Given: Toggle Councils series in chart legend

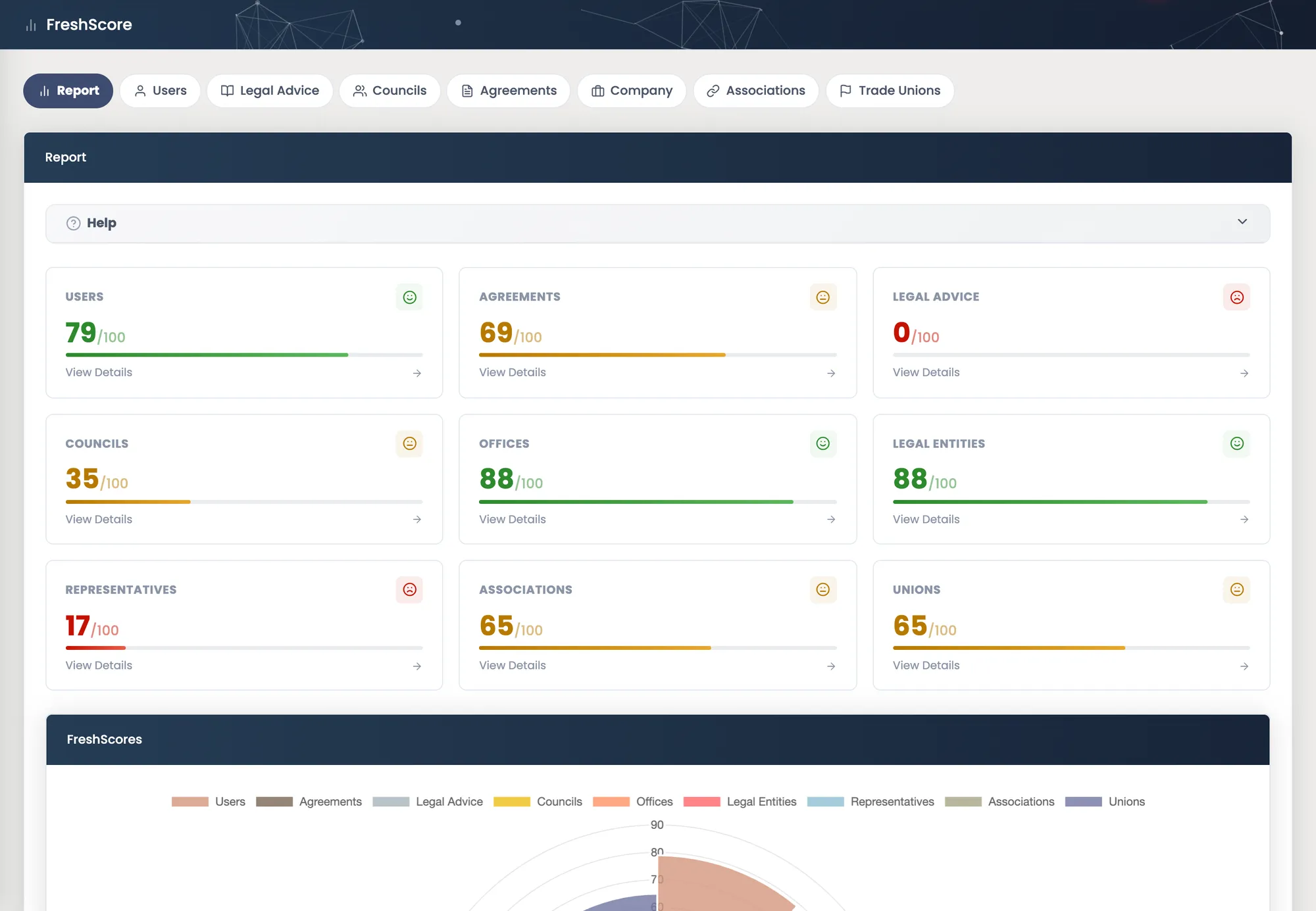Looking at the screenshot, I should pos(538,802).
